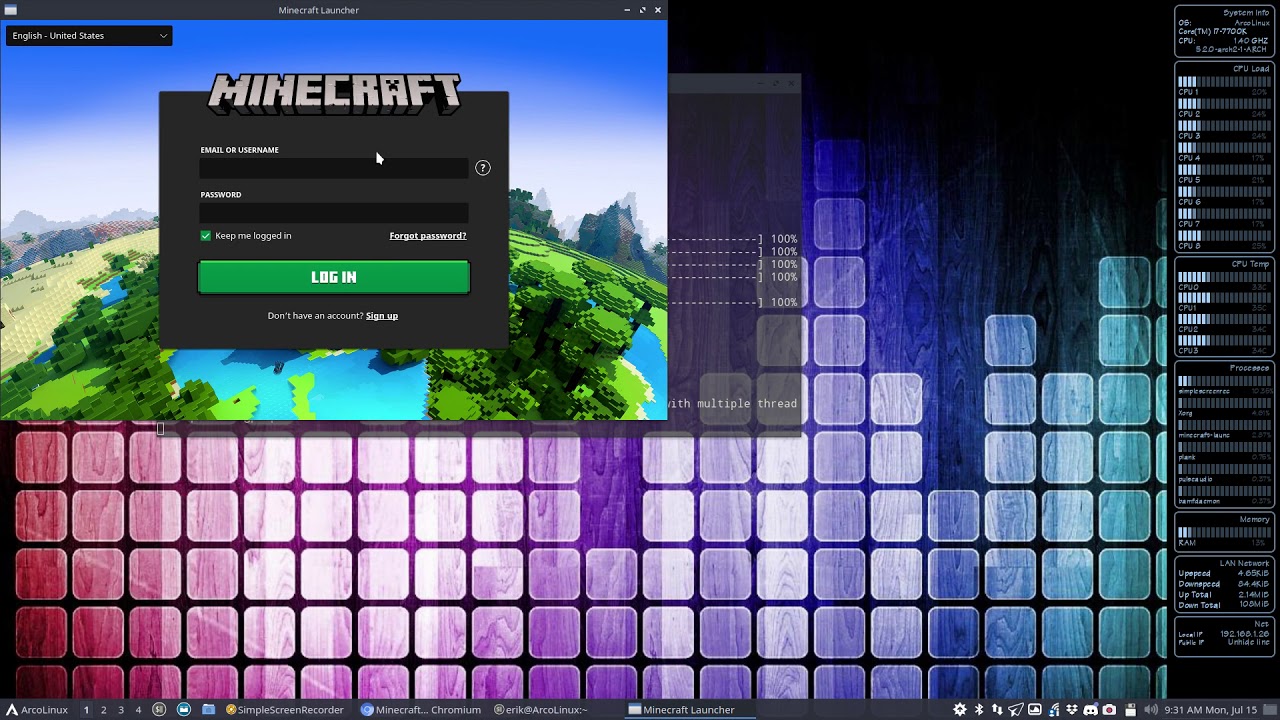Image resolution: width=1280 pixels, height=720 pixels.
Task: Open the blue browser launcher icon in the panel
Action: (184, 710)
